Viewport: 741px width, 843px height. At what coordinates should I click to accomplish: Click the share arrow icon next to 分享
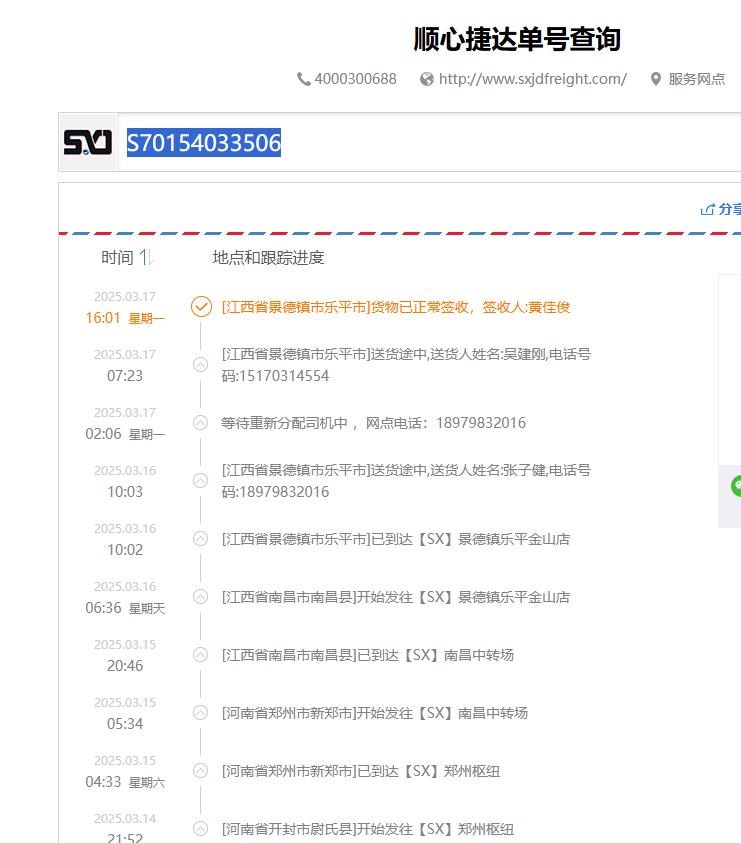tap(707, 209)
